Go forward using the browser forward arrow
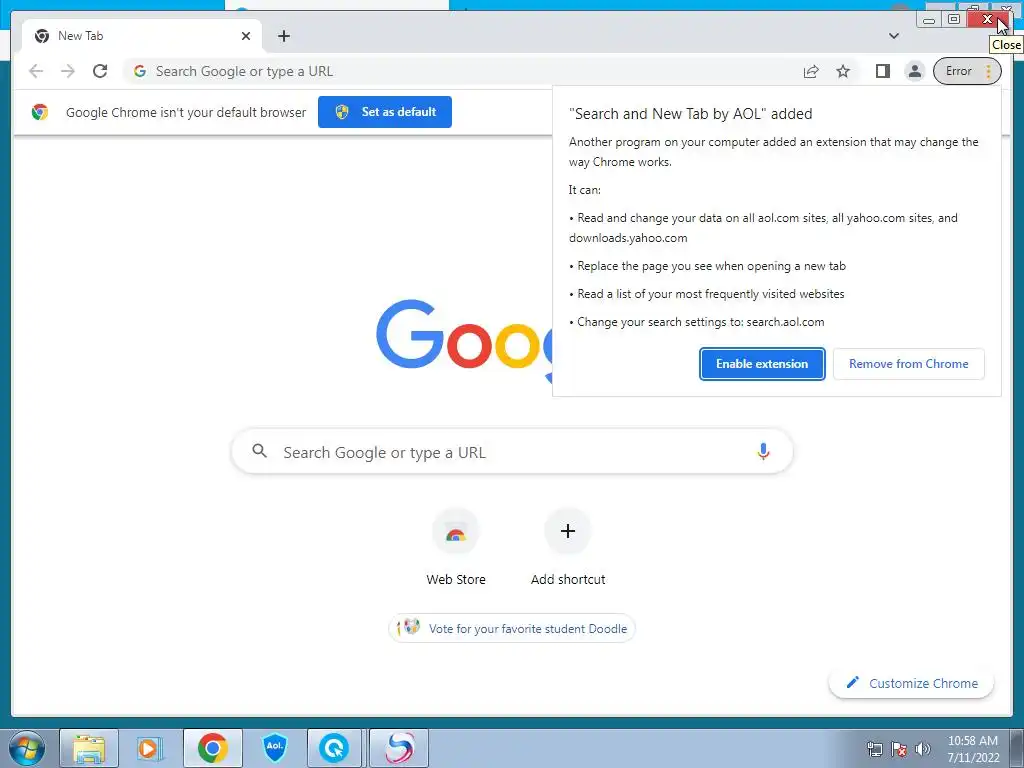Screen dimensions: 1024x768 [68, 71]
